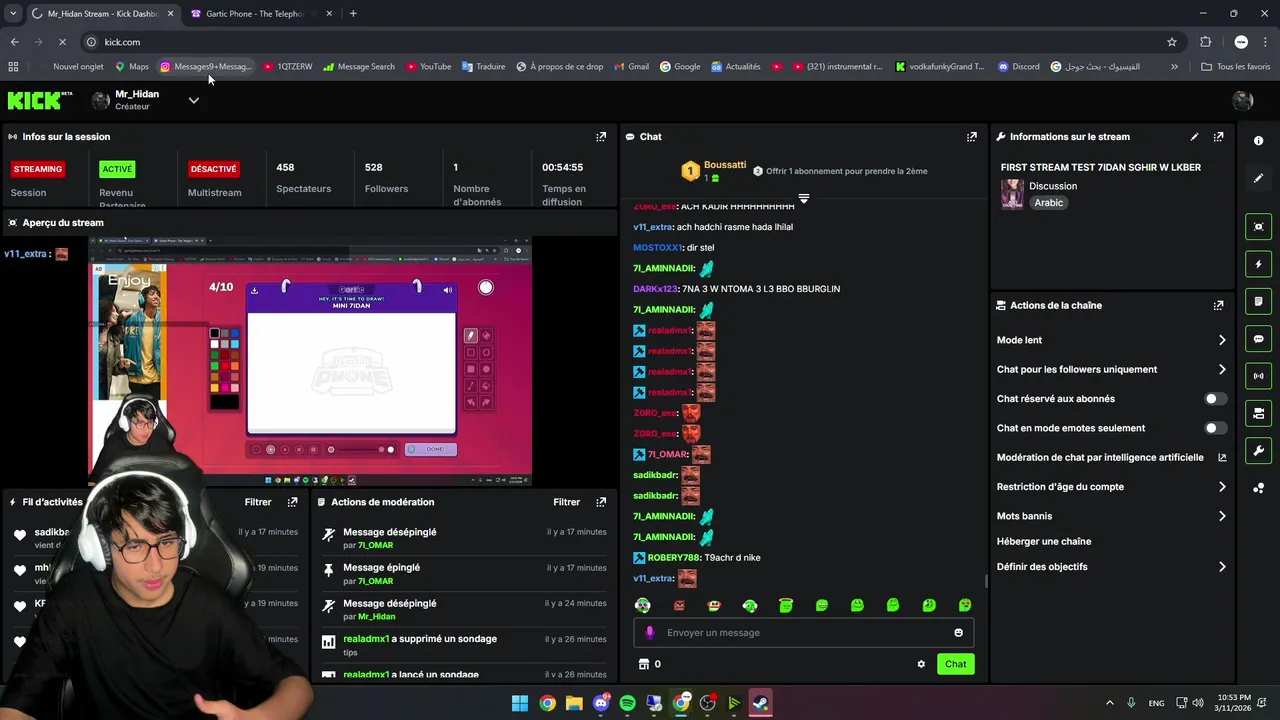Click the pencil icon in right sidebar
Viewport: 1280px width, 720px height.
(1258, 178)
